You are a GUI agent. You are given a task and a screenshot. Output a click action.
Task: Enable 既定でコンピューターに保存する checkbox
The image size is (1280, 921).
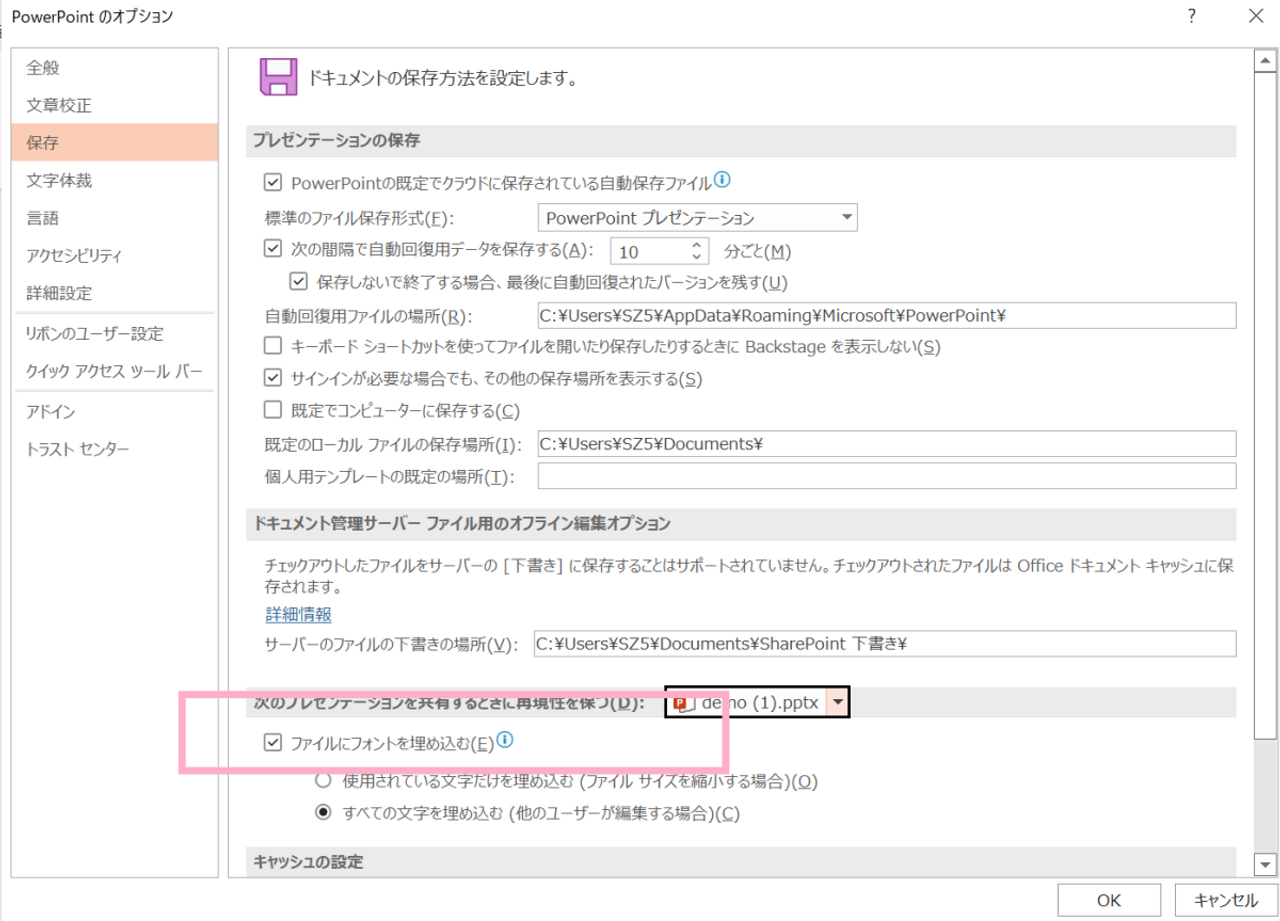pos(271,409)
